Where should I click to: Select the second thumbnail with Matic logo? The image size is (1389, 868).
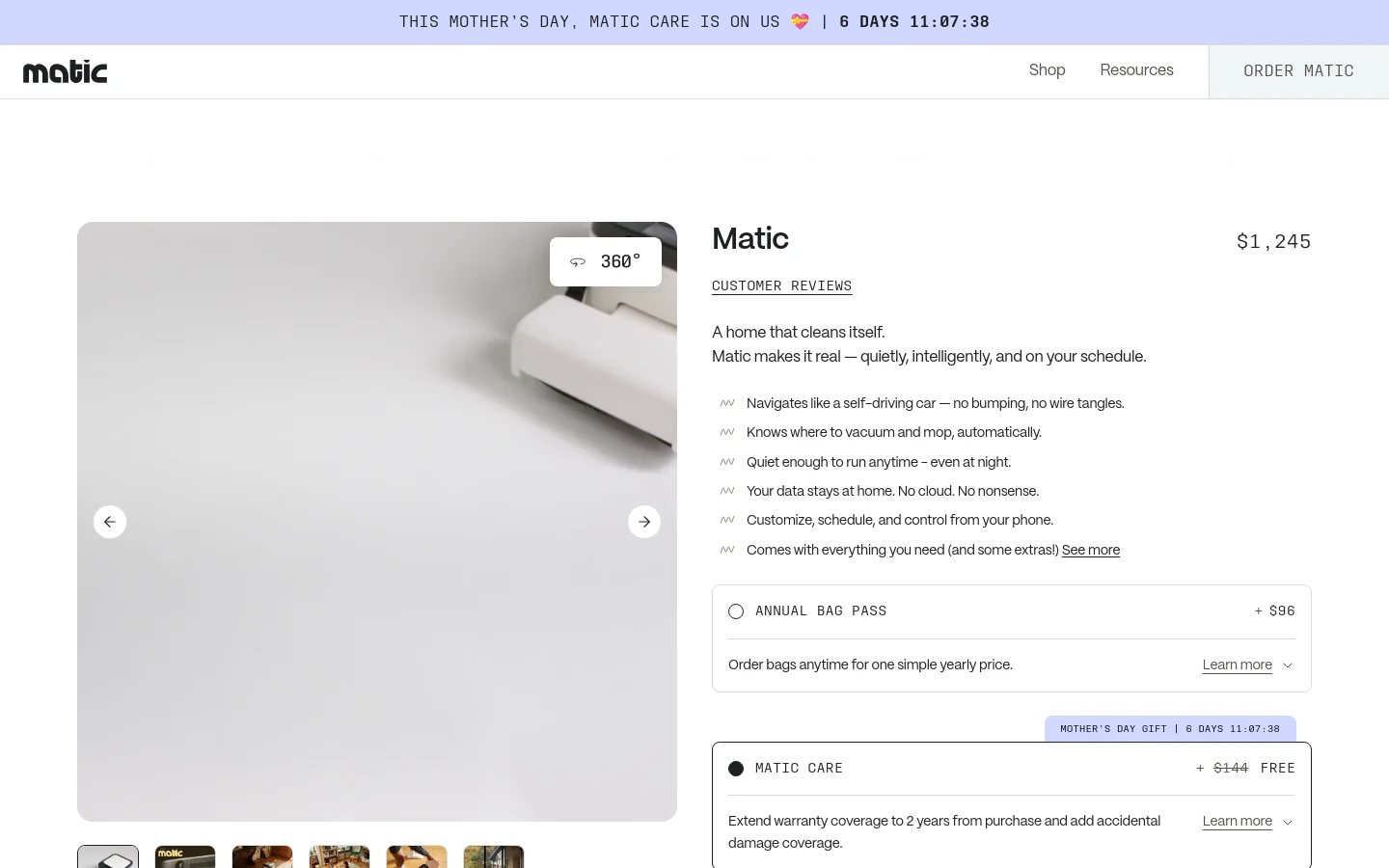(x=185, y=856)
